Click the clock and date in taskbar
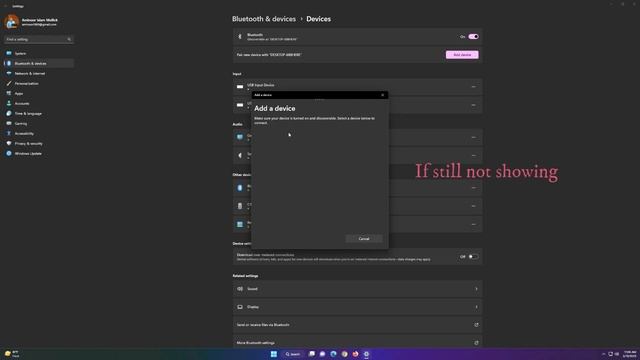 tap(630, 354)
